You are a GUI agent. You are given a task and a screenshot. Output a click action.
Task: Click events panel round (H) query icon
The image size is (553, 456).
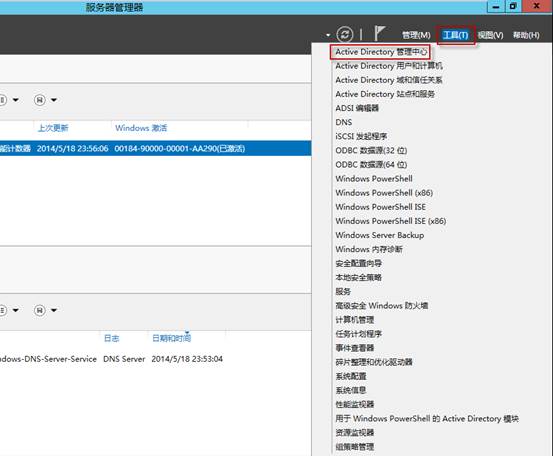40,310
